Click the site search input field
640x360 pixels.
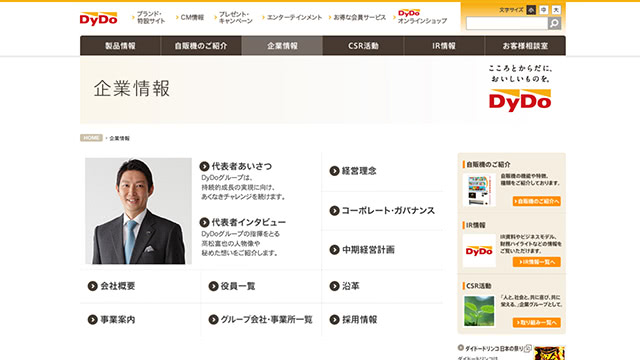tap(507, 23)
